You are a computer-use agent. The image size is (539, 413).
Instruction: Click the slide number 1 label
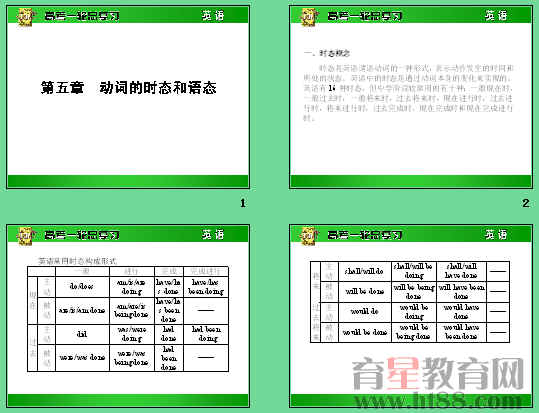click(x=243, y=203)
